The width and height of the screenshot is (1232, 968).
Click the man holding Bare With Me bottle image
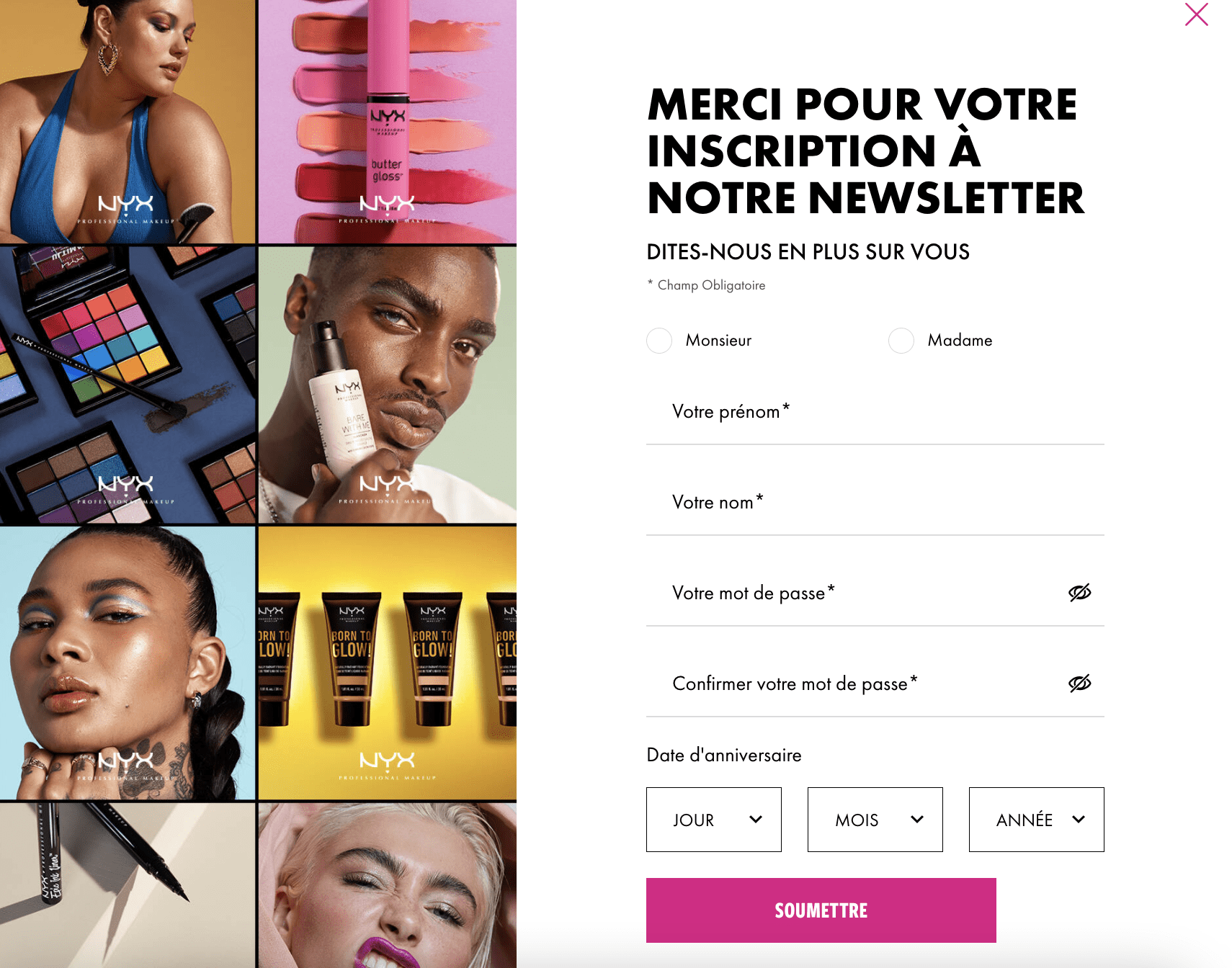[x=388, y=385]
